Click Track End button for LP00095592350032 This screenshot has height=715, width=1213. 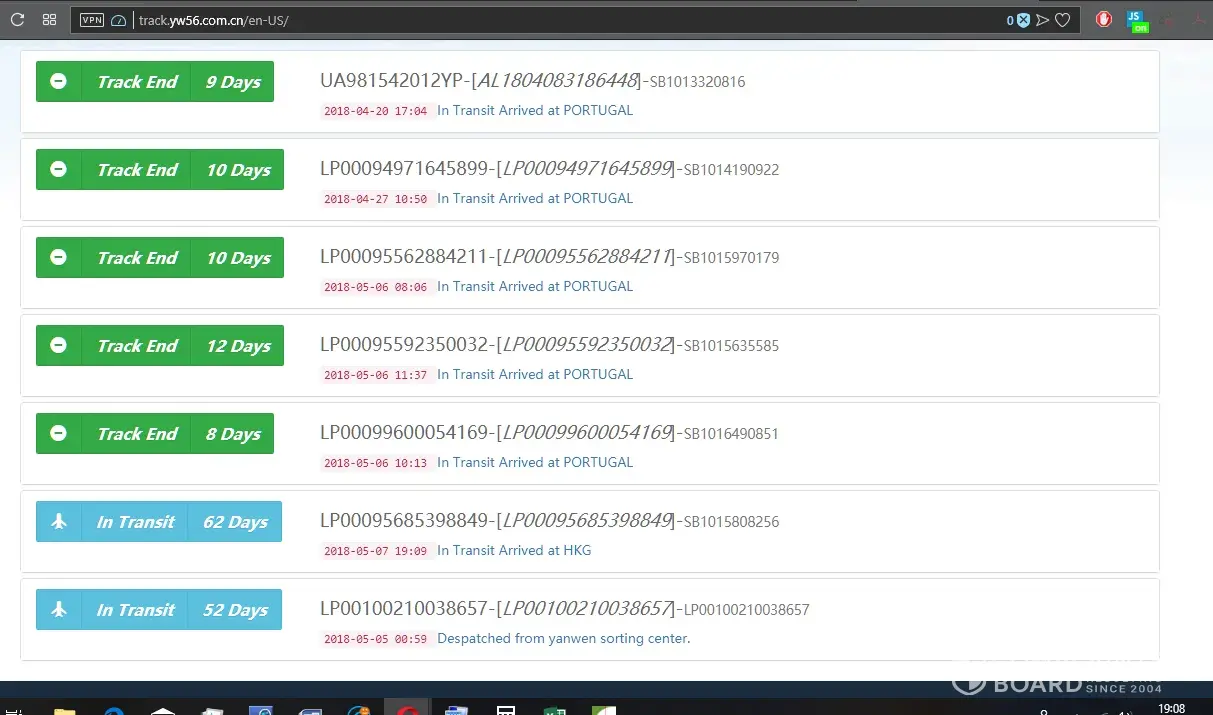pyautogui.click(x=137, y=346)
